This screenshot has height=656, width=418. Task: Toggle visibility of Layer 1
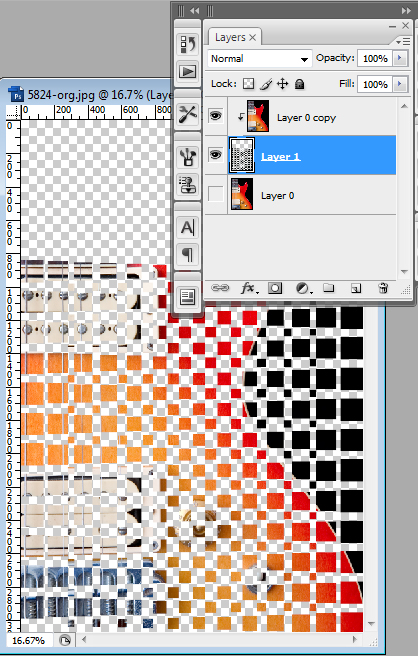pos(215,155)
